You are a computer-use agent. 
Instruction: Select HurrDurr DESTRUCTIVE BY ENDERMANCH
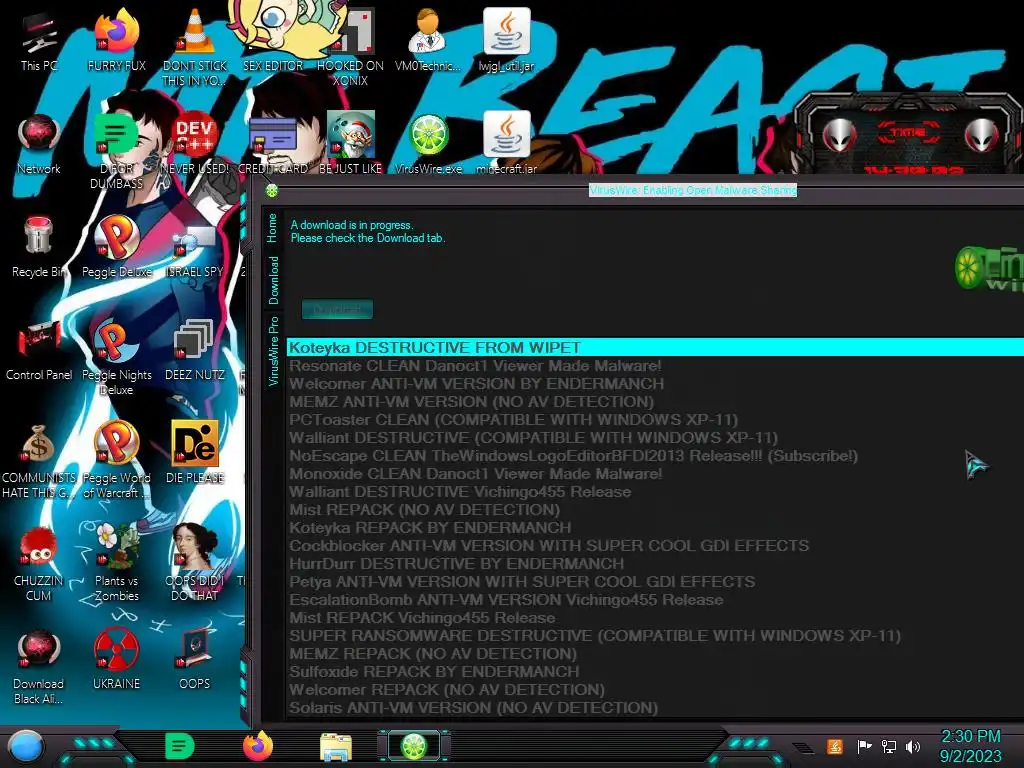pos(655,564)
